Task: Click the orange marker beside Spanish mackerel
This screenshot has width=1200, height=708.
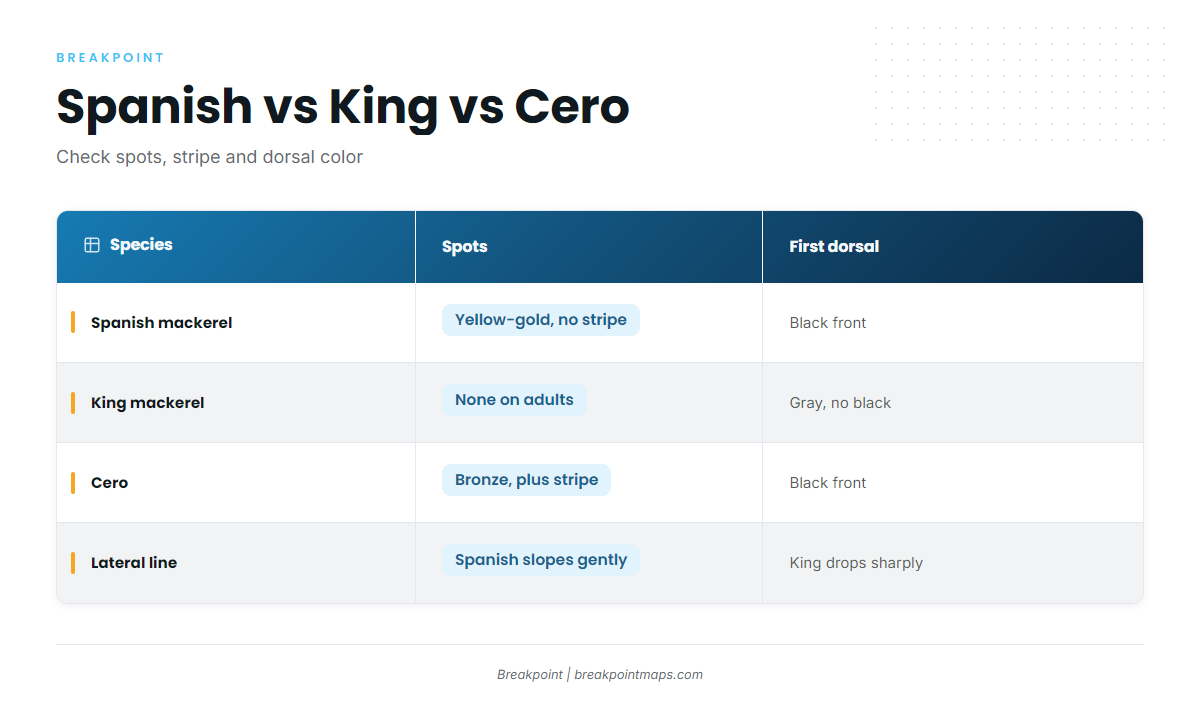Action: pos(73,322)
